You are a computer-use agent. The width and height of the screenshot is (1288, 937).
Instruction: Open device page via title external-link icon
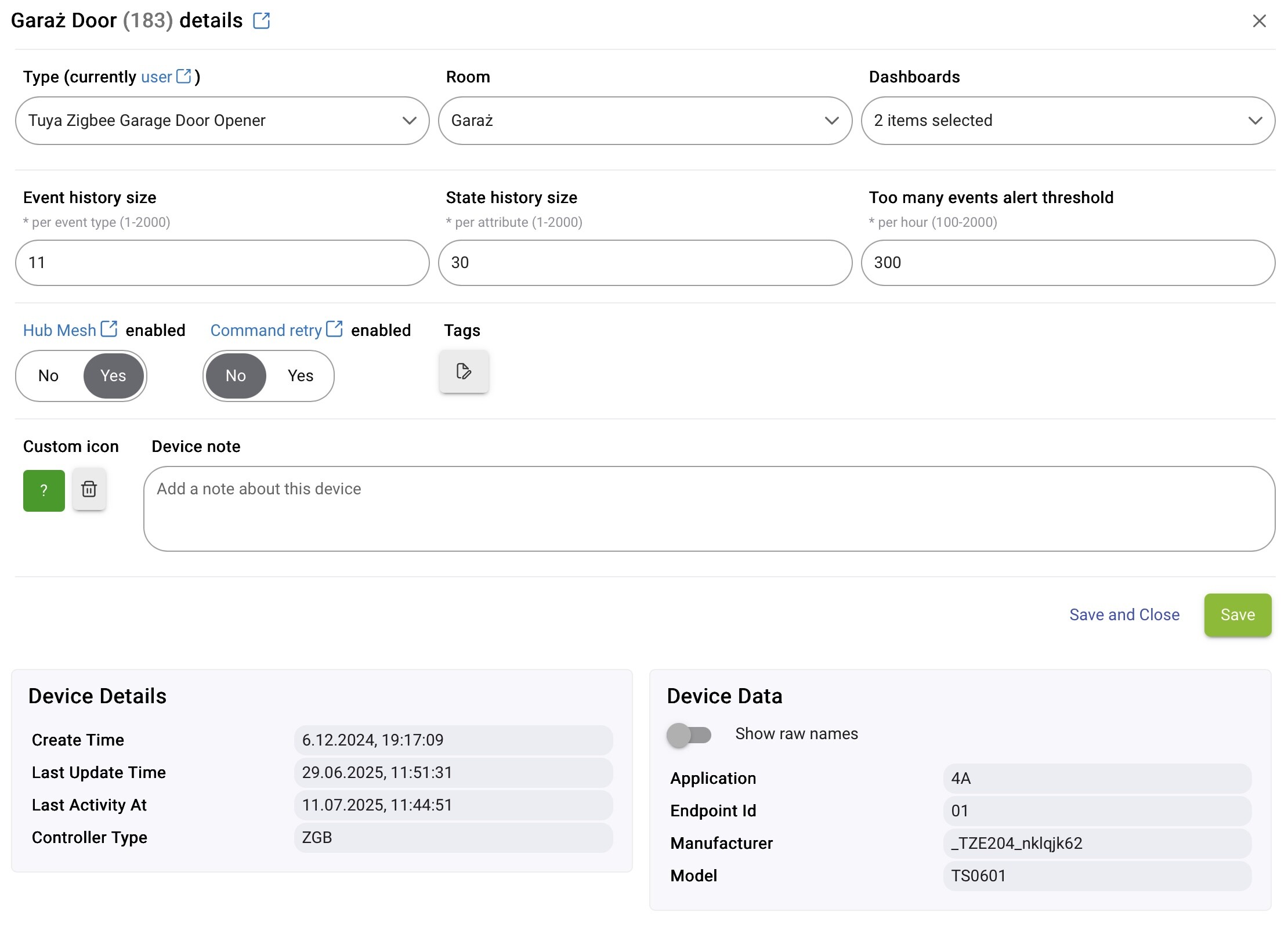[262, 21]
